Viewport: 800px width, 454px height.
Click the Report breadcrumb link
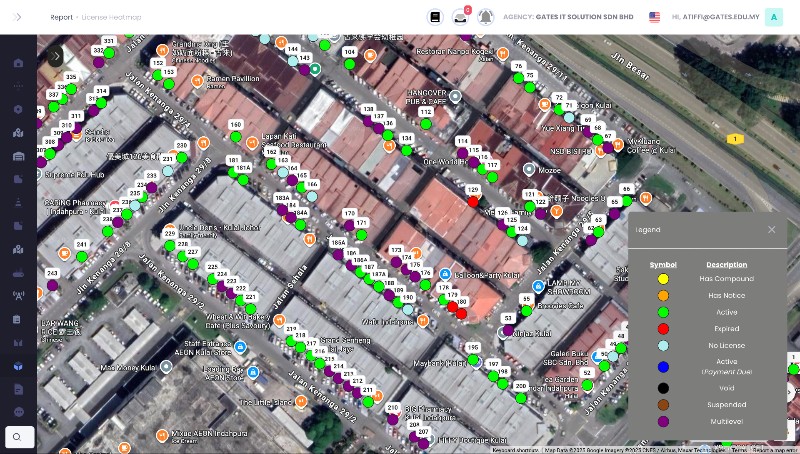(61, 17)
